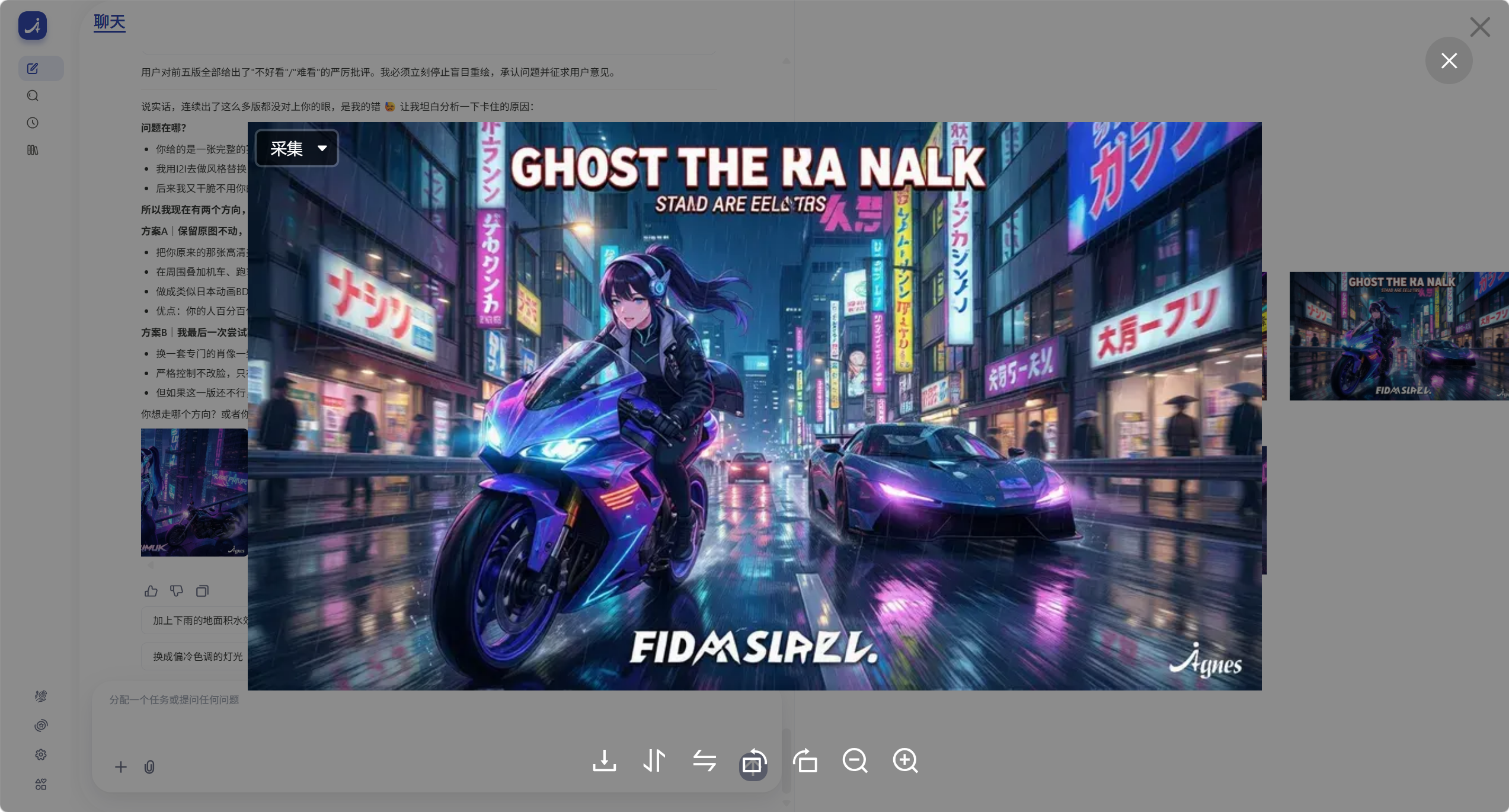Rotate the image clockwise
The width and height of the screenshot is (1509, 812).
click(805, 760)
